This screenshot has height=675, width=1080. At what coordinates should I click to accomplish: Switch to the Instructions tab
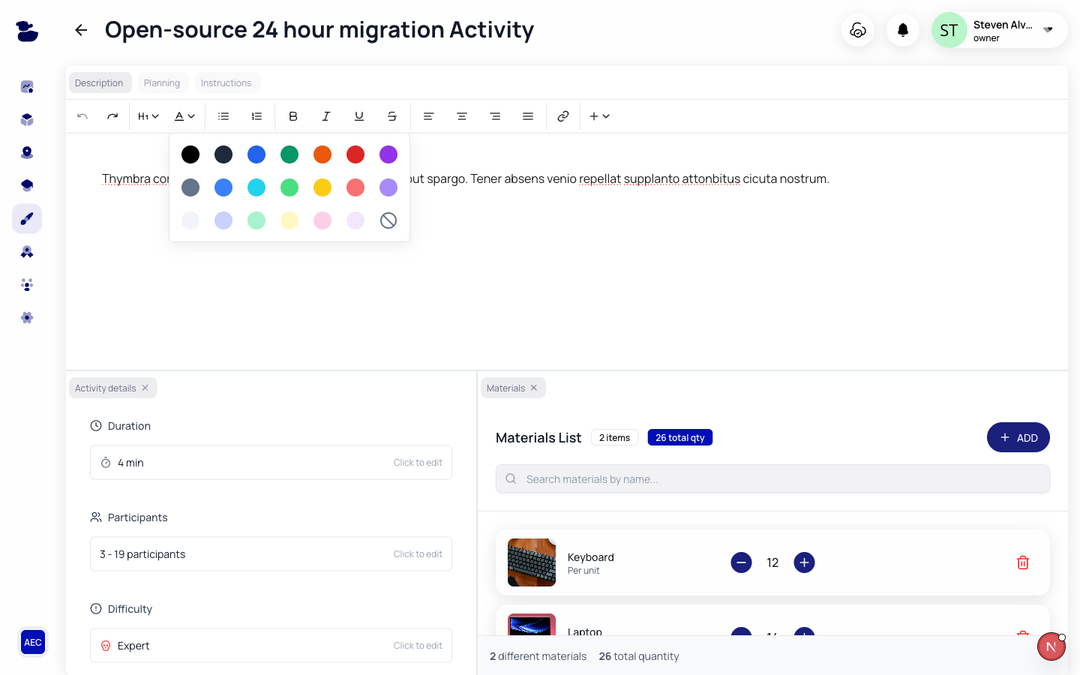click(226, 83)
